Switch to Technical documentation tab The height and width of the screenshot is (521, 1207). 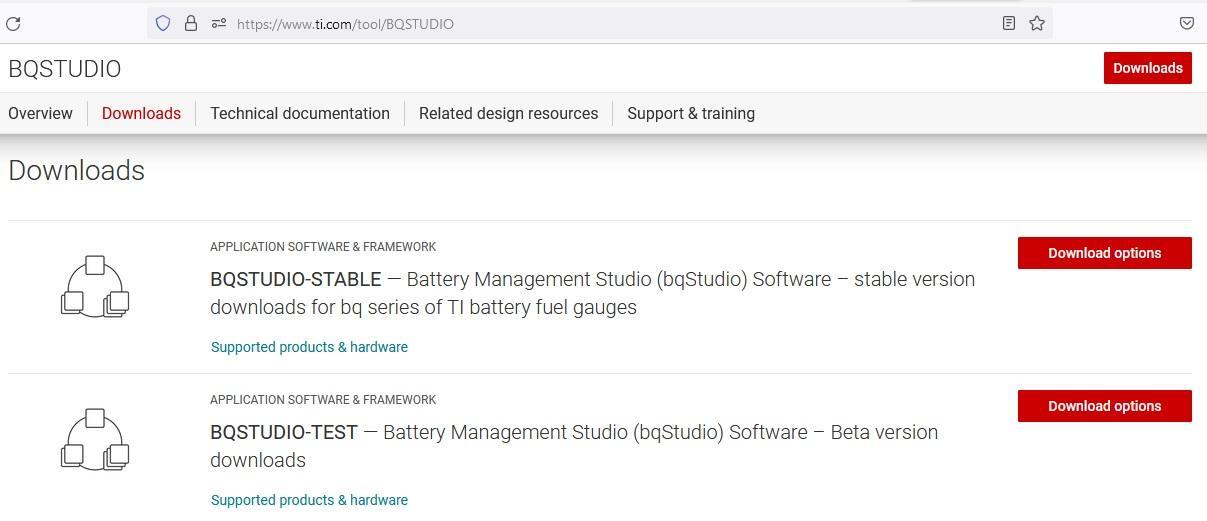300,113
